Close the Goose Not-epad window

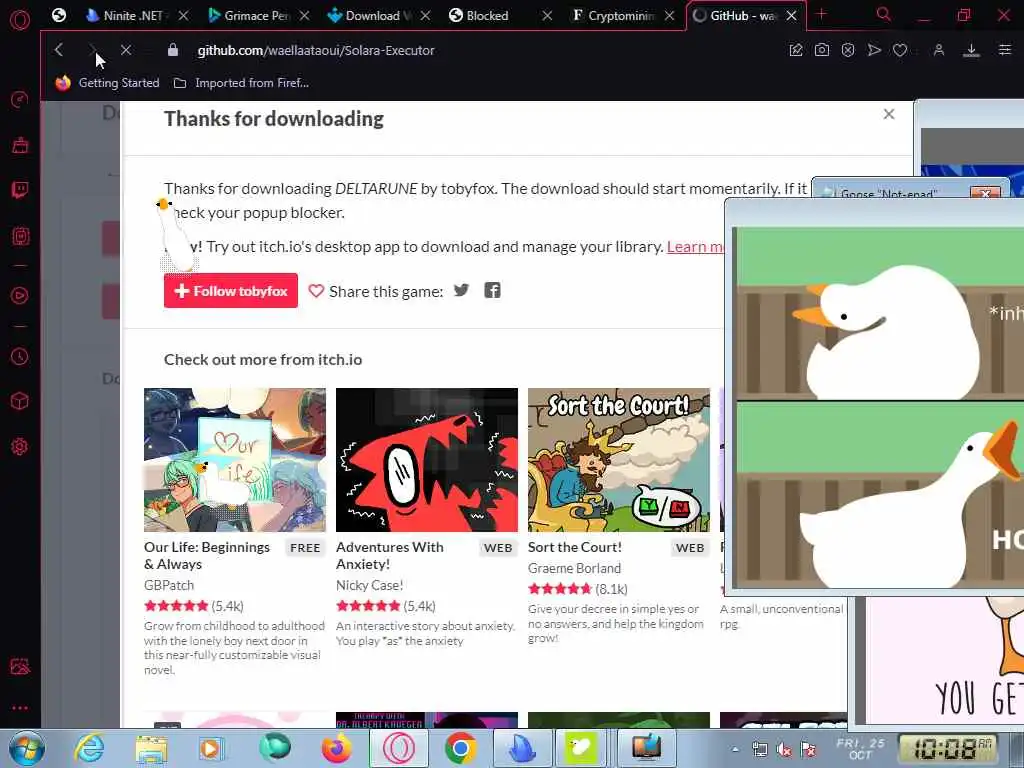click(x=985, y=194)
